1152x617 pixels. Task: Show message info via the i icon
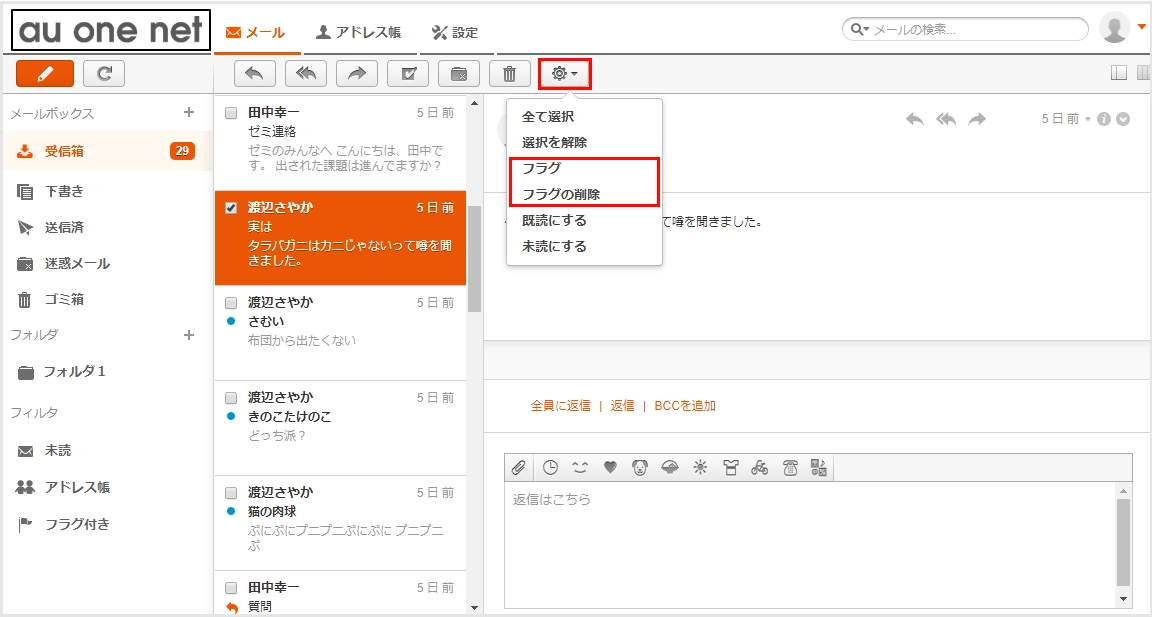pos(1104,119)
